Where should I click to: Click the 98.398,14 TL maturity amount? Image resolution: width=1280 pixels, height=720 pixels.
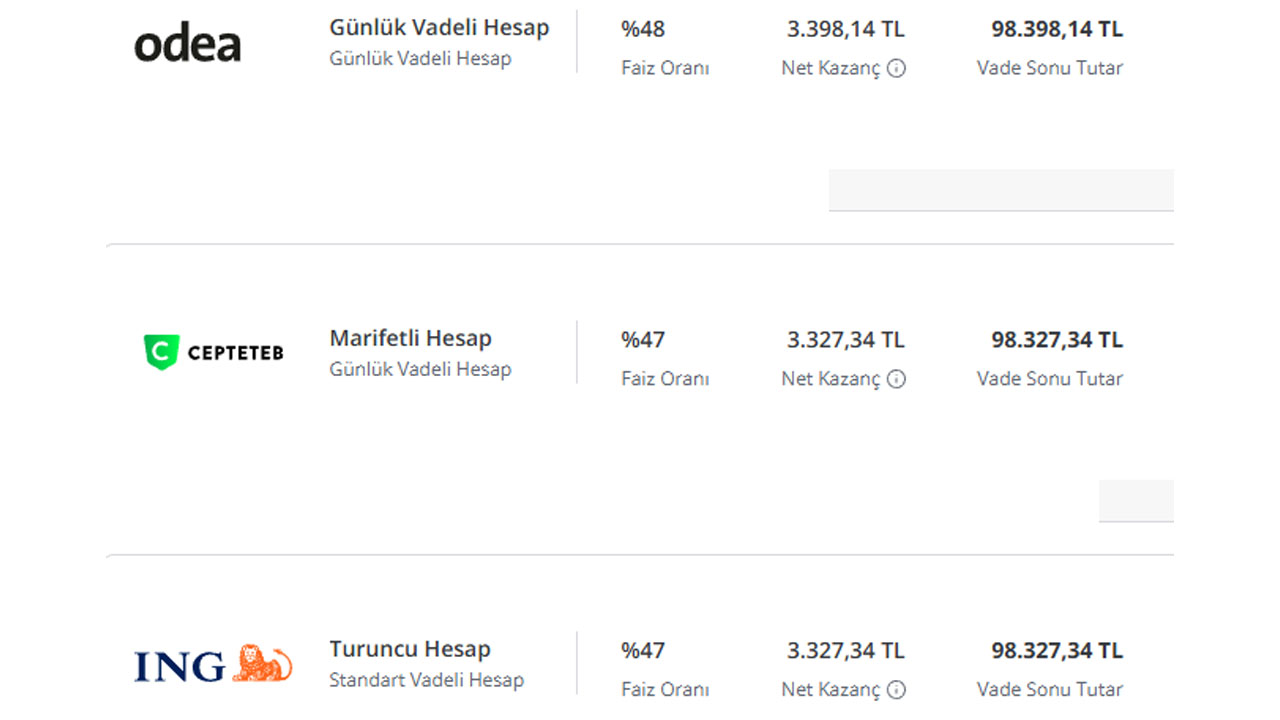click(x=1057, y=29)
